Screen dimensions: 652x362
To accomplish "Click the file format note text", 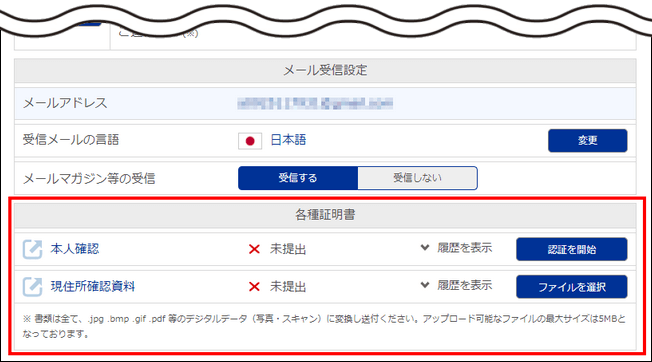I will pyautogui.click(x=324, y=326).
